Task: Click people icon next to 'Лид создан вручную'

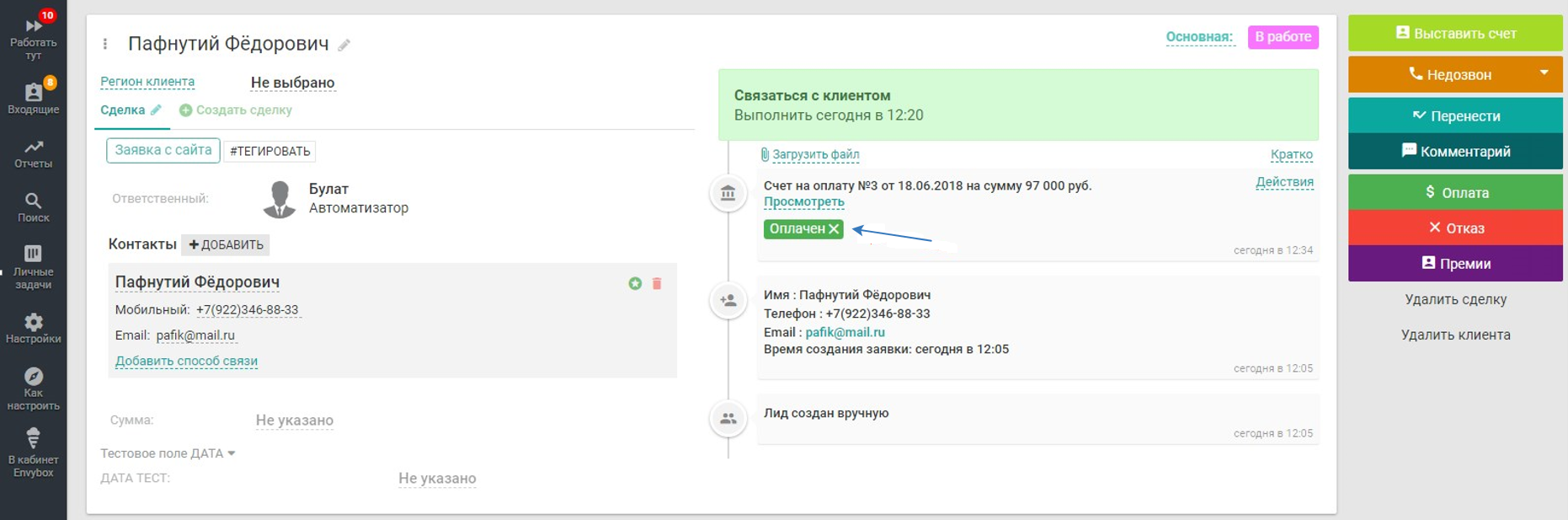Action: [x=728, y=419]
